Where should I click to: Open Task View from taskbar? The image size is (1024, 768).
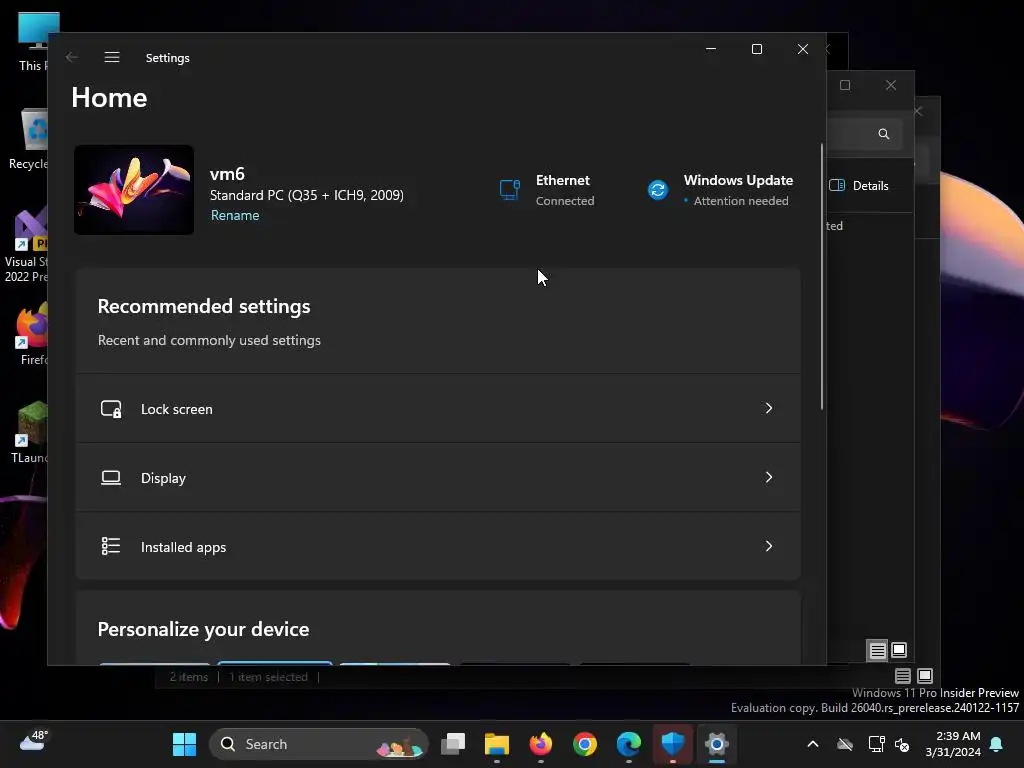tap(453, 744)
